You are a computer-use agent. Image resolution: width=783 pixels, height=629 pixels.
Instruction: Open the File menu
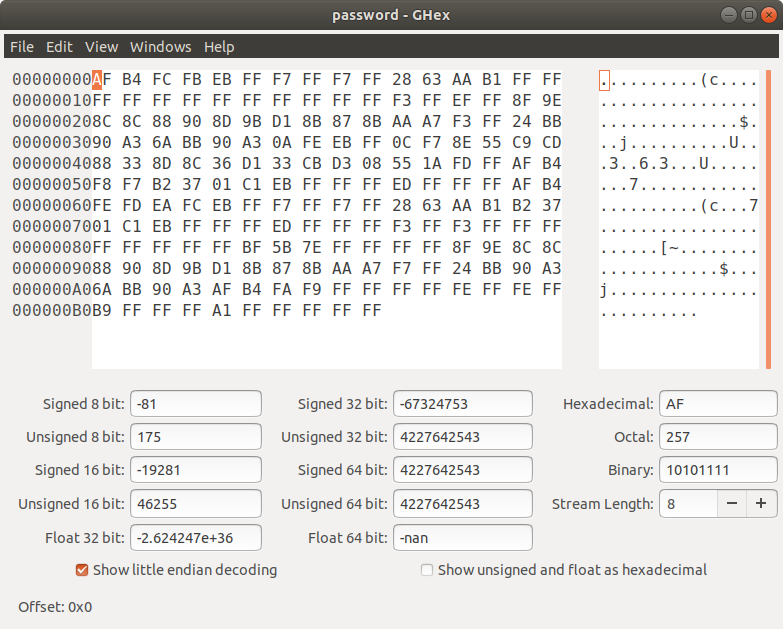(22, 47)
